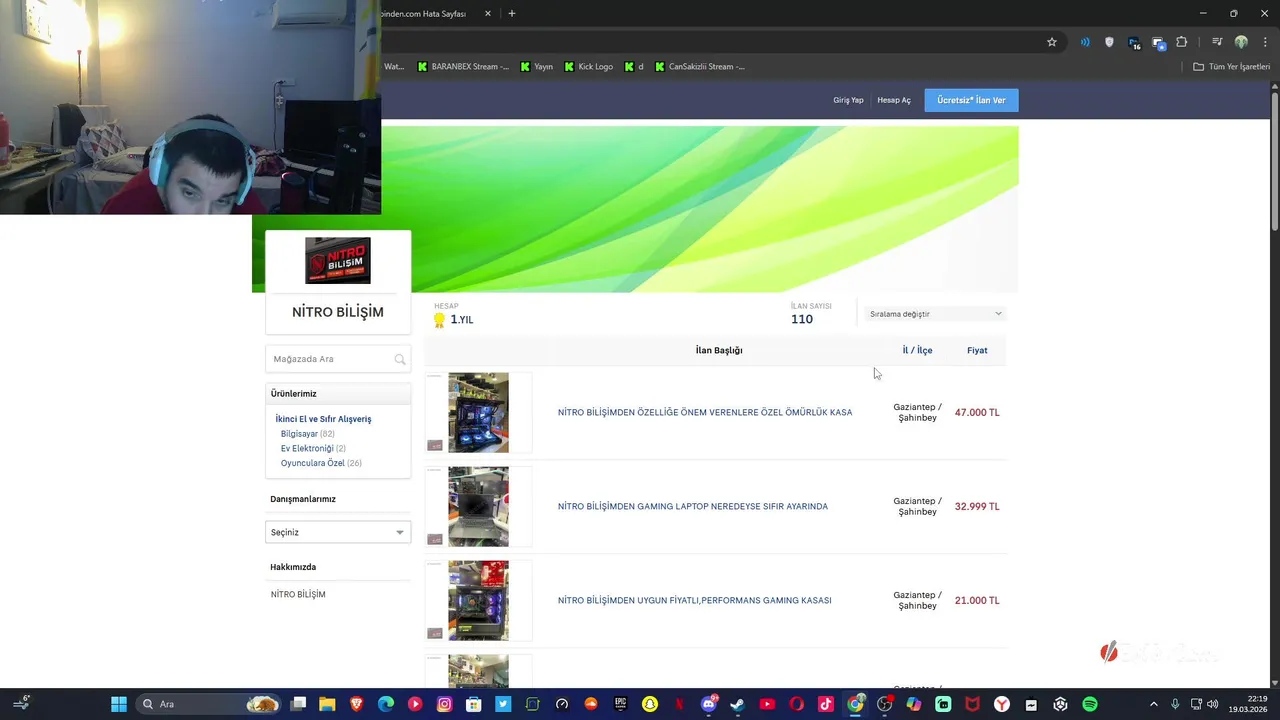Open Instagram from taskbar

click(x=445, y=704)
